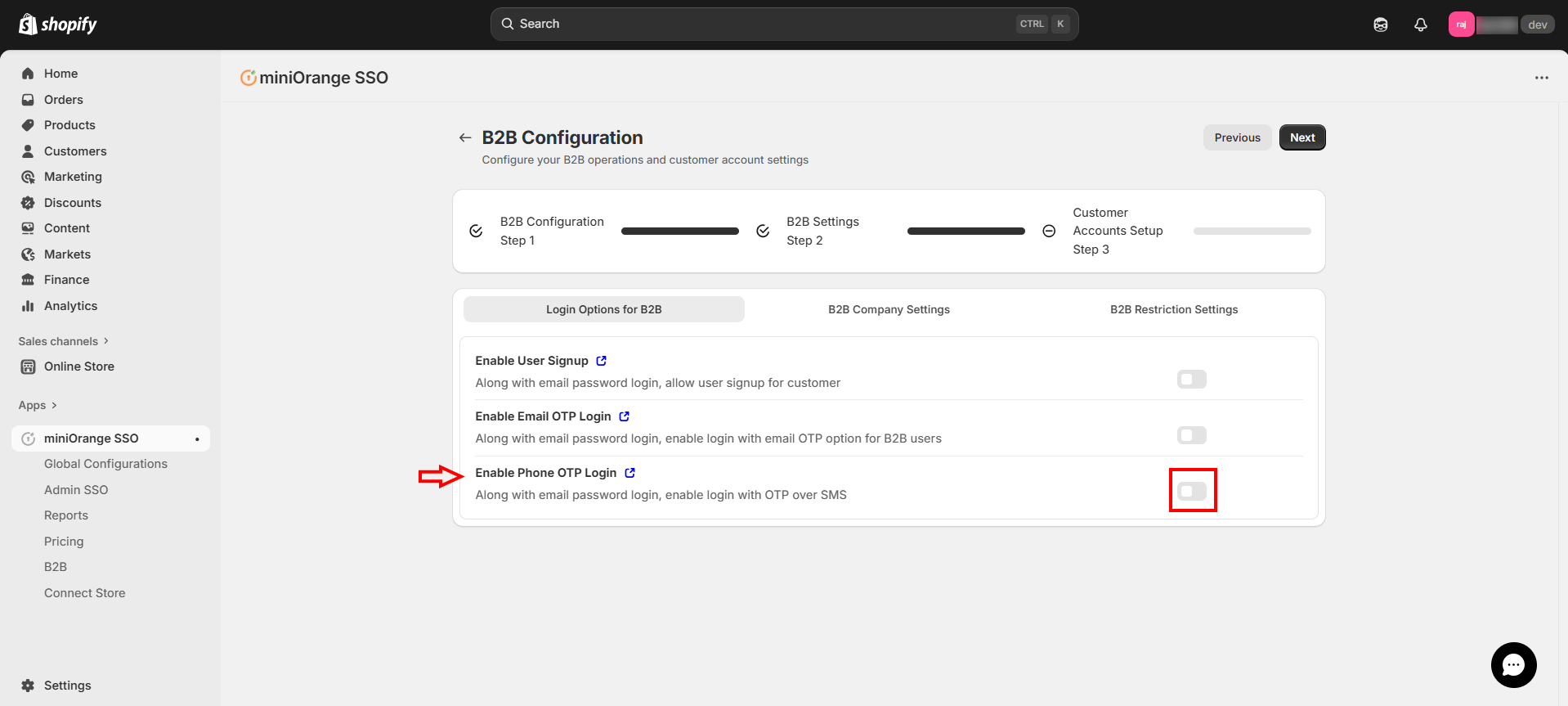The height and width of the screenshot is (706, 1568).
Task: Click the Shopify logo
Action: [x=57, y=25]
